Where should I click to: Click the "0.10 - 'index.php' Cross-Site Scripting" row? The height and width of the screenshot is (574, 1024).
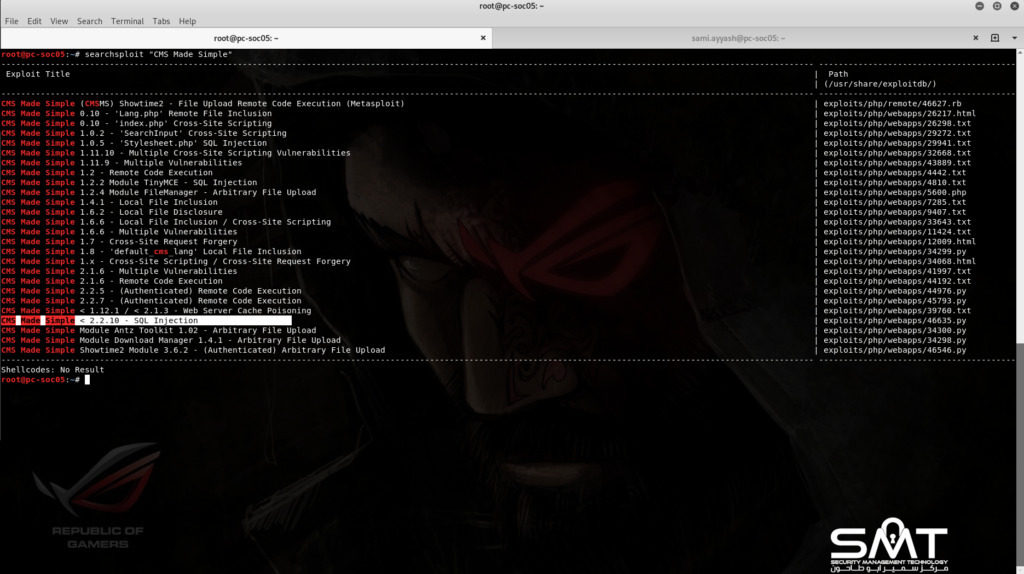pos(136,123)
